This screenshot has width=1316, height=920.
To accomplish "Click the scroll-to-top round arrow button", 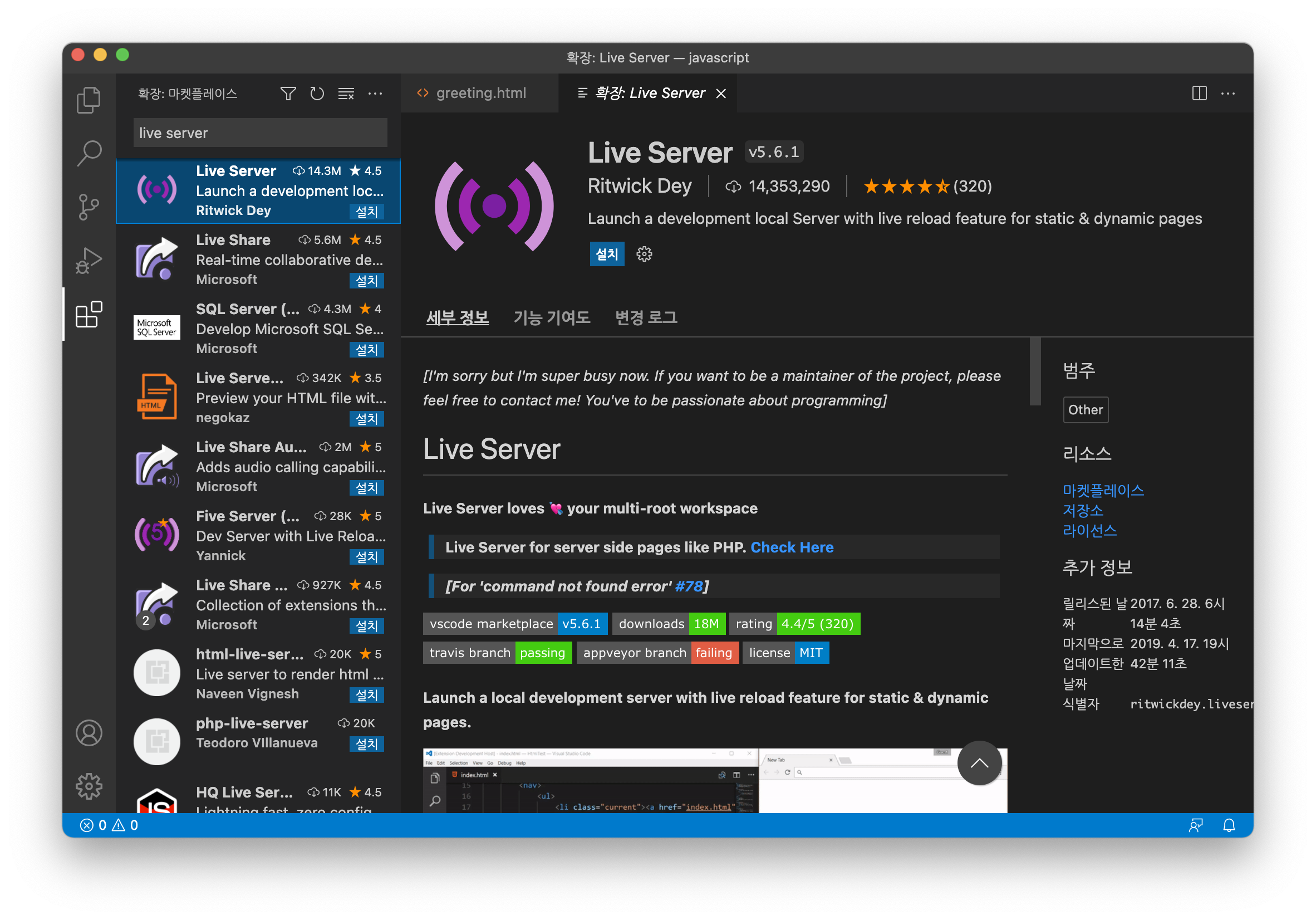I will pos(979,763).
